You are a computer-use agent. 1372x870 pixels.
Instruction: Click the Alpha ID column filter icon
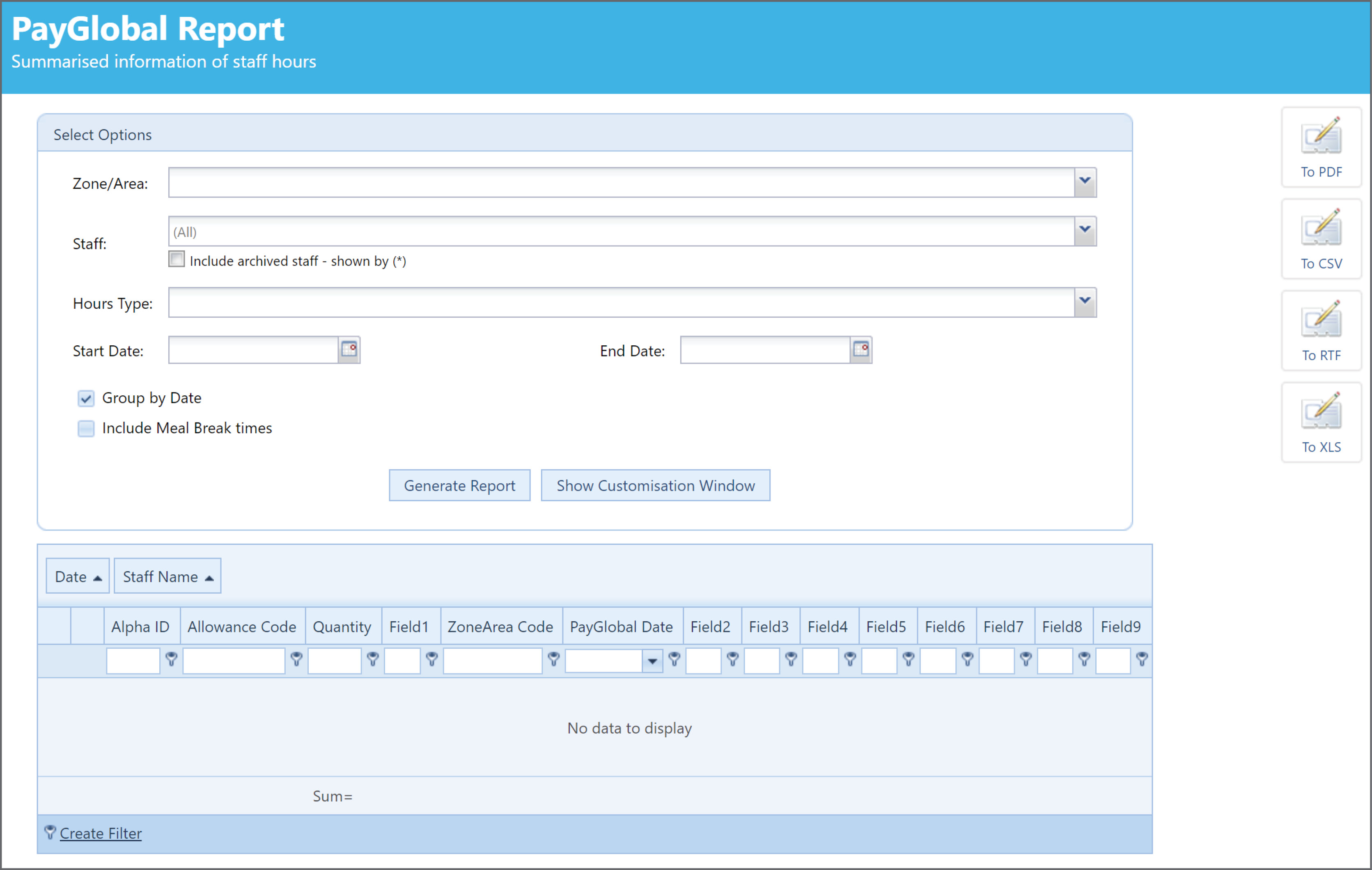170,660
